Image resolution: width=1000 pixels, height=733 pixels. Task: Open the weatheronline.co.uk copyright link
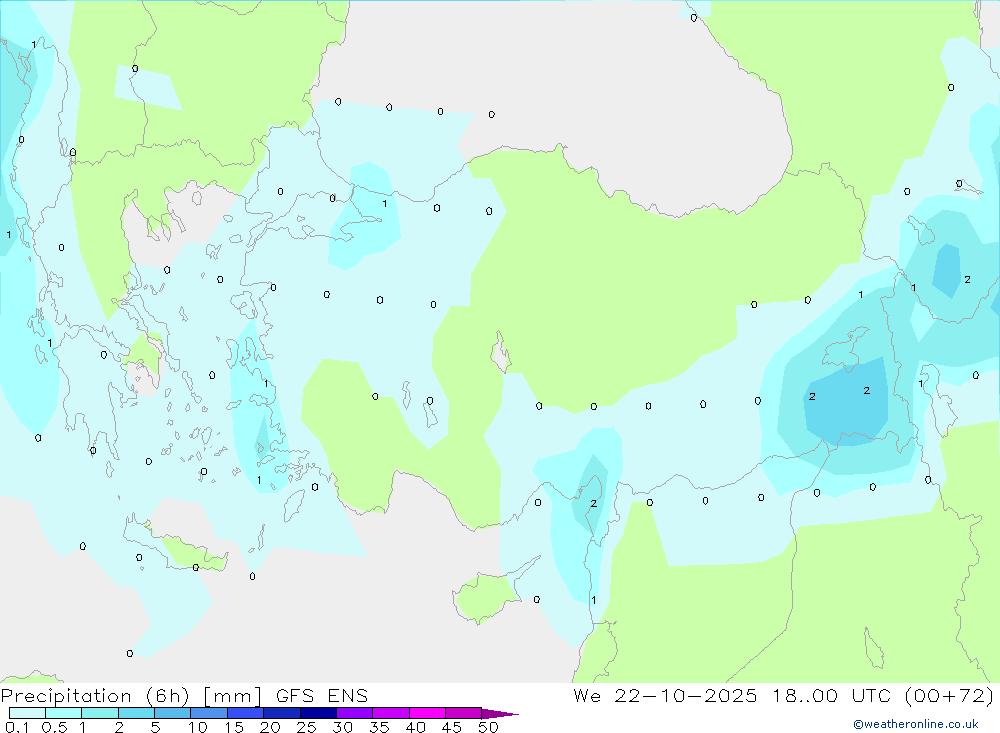pos(916,724)
